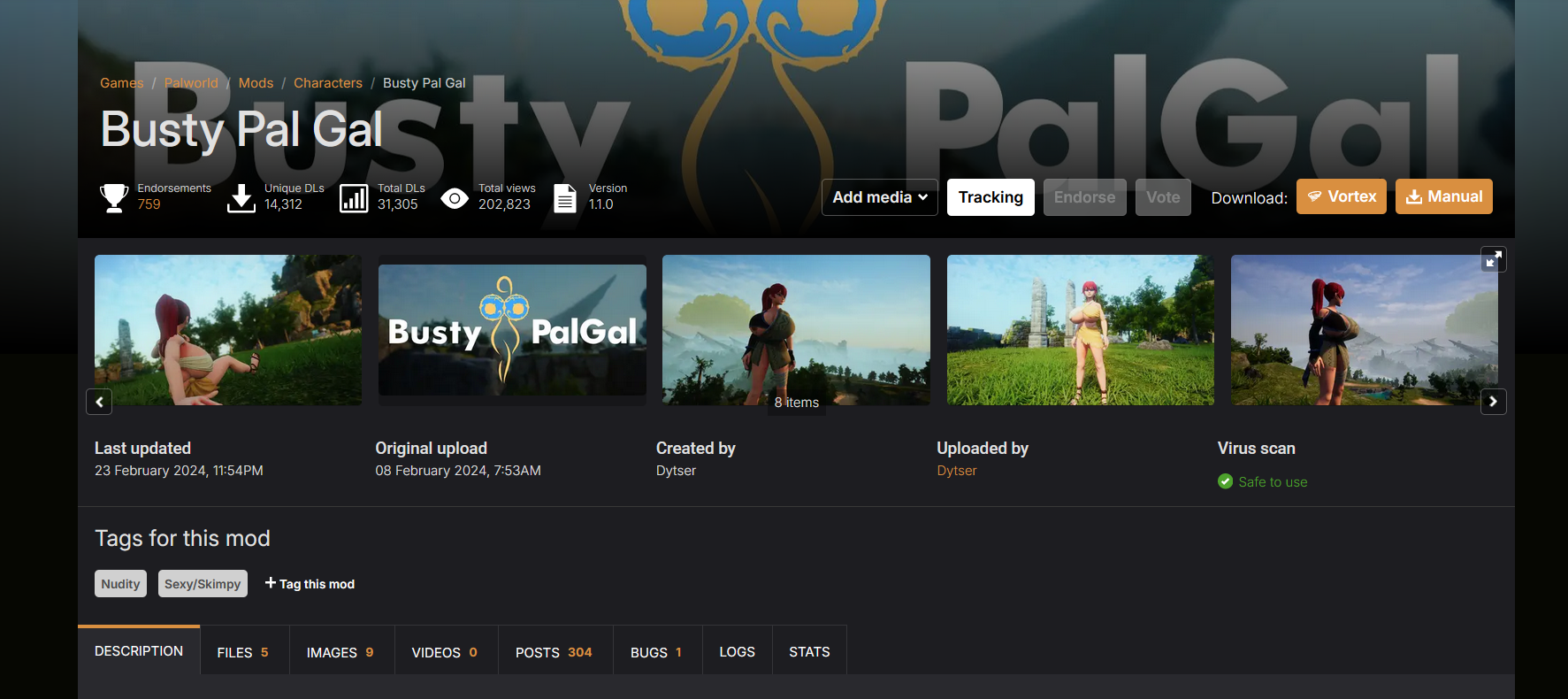Click the version document icon

coord(564,198)
